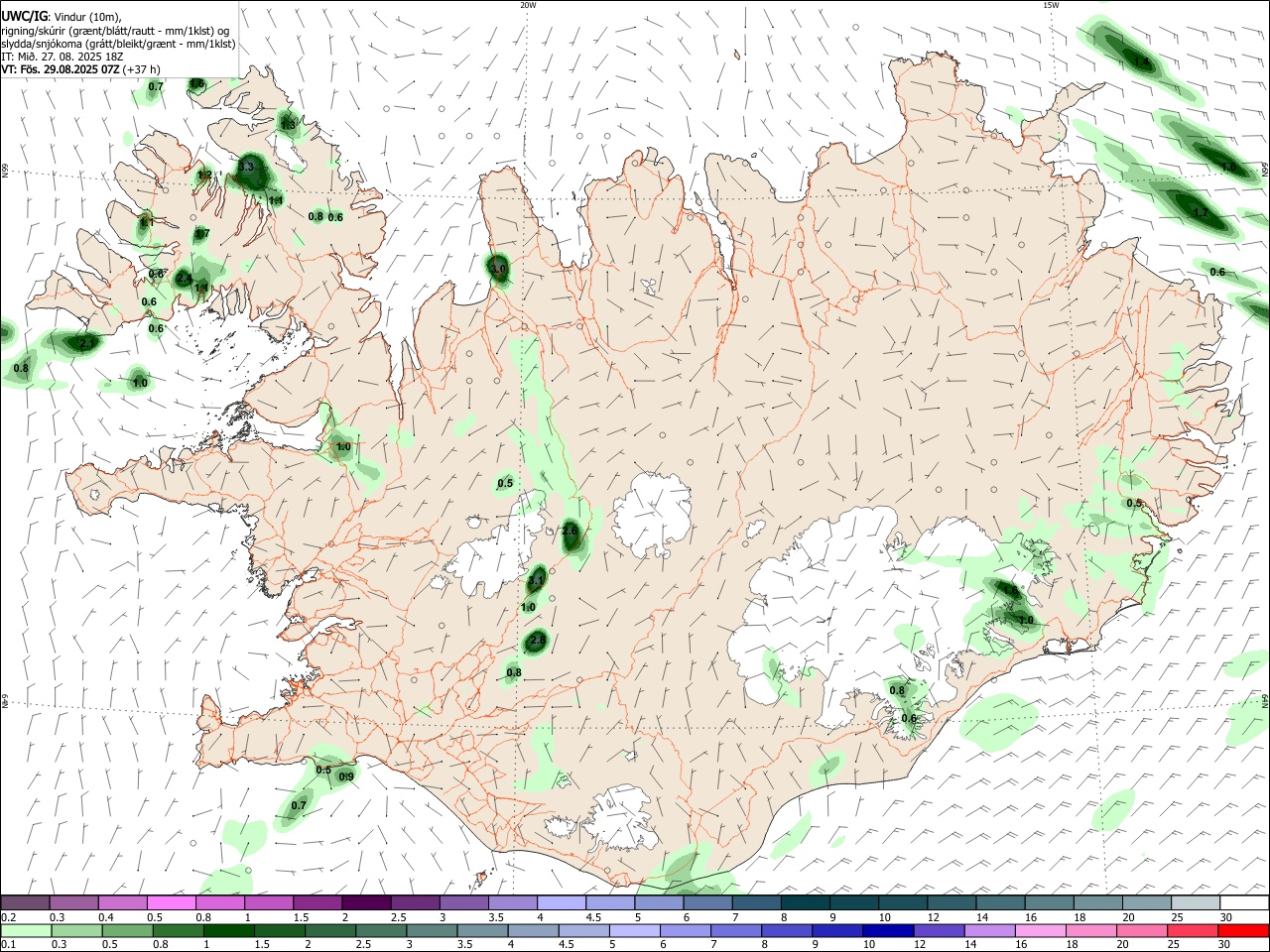Click the 2.8 precipitation value

[x=537, y=641]
